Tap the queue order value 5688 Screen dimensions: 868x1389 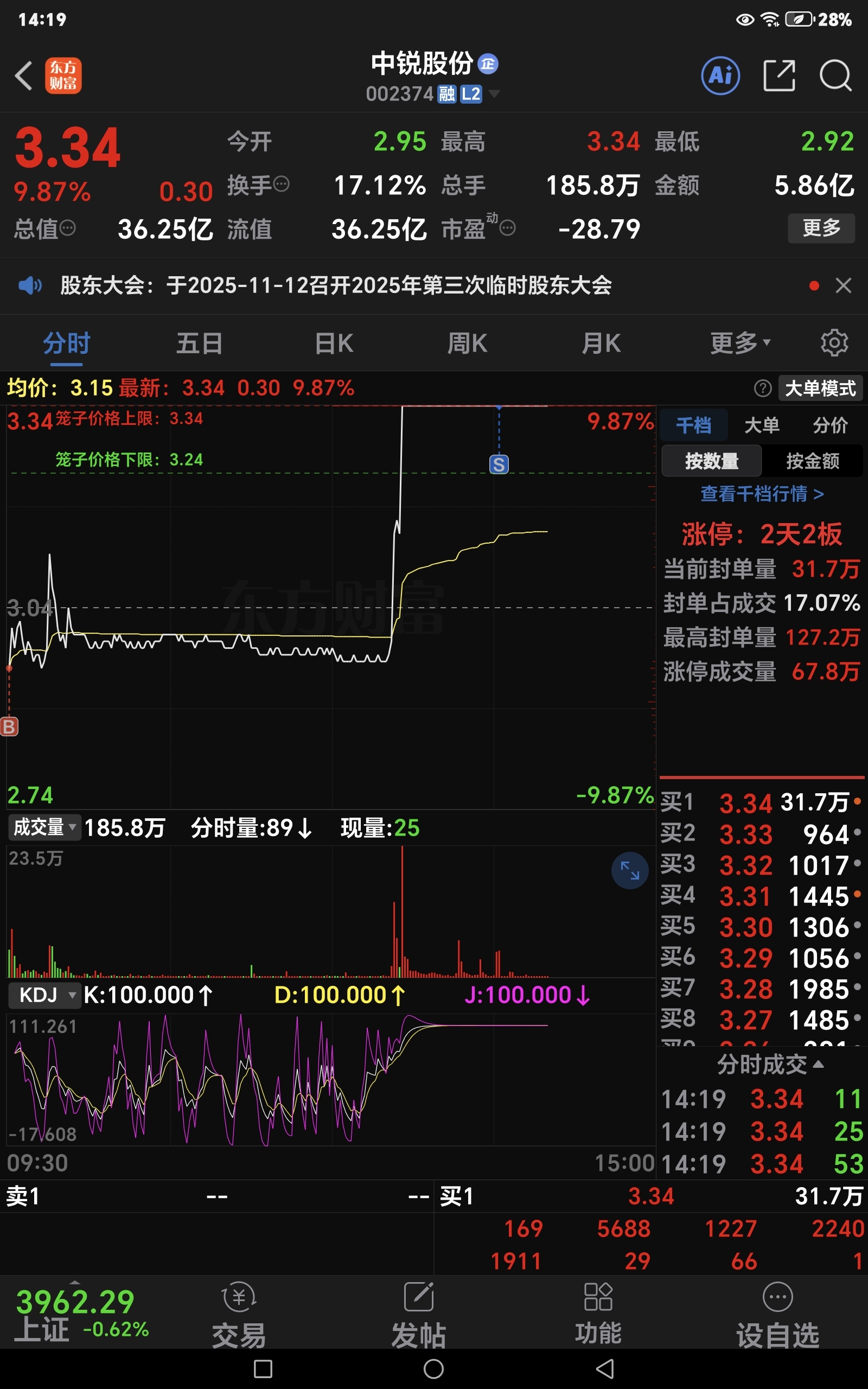(623, 1229)
